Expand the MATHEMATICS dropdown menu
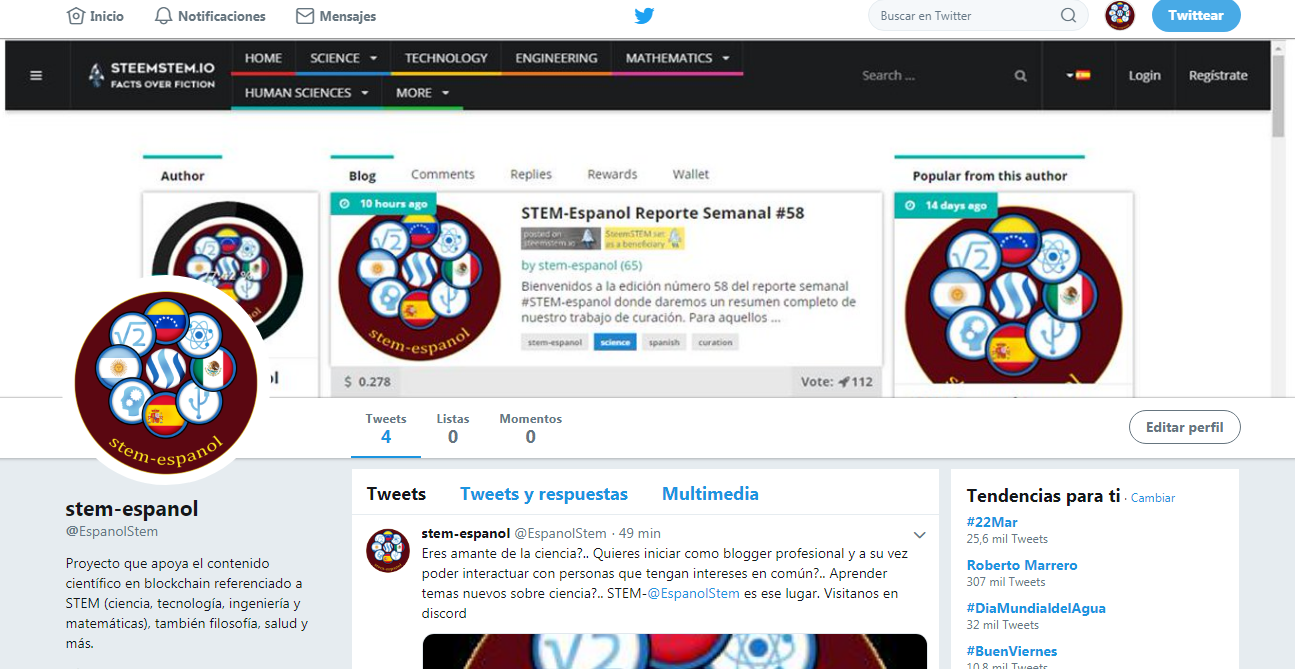The image size is (1295, 669). (x=677, y=58)
